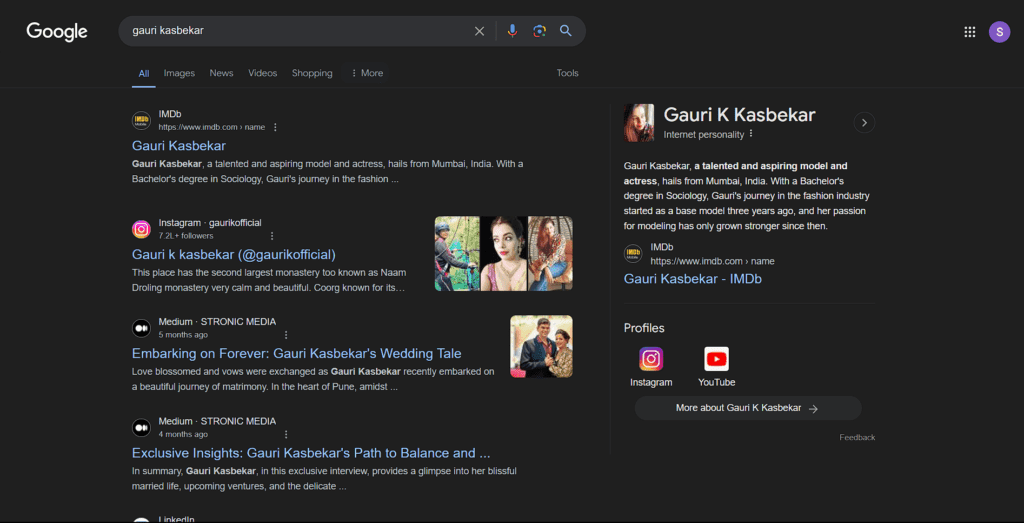
Task: Click IMDb favicon in knowledge panel
Action: click(633, 254)
